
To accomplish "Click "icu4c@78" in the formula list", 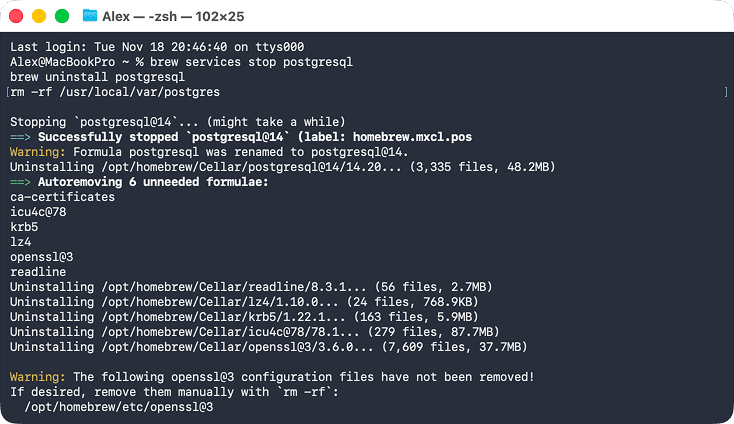I will click(x=38, y=212).
